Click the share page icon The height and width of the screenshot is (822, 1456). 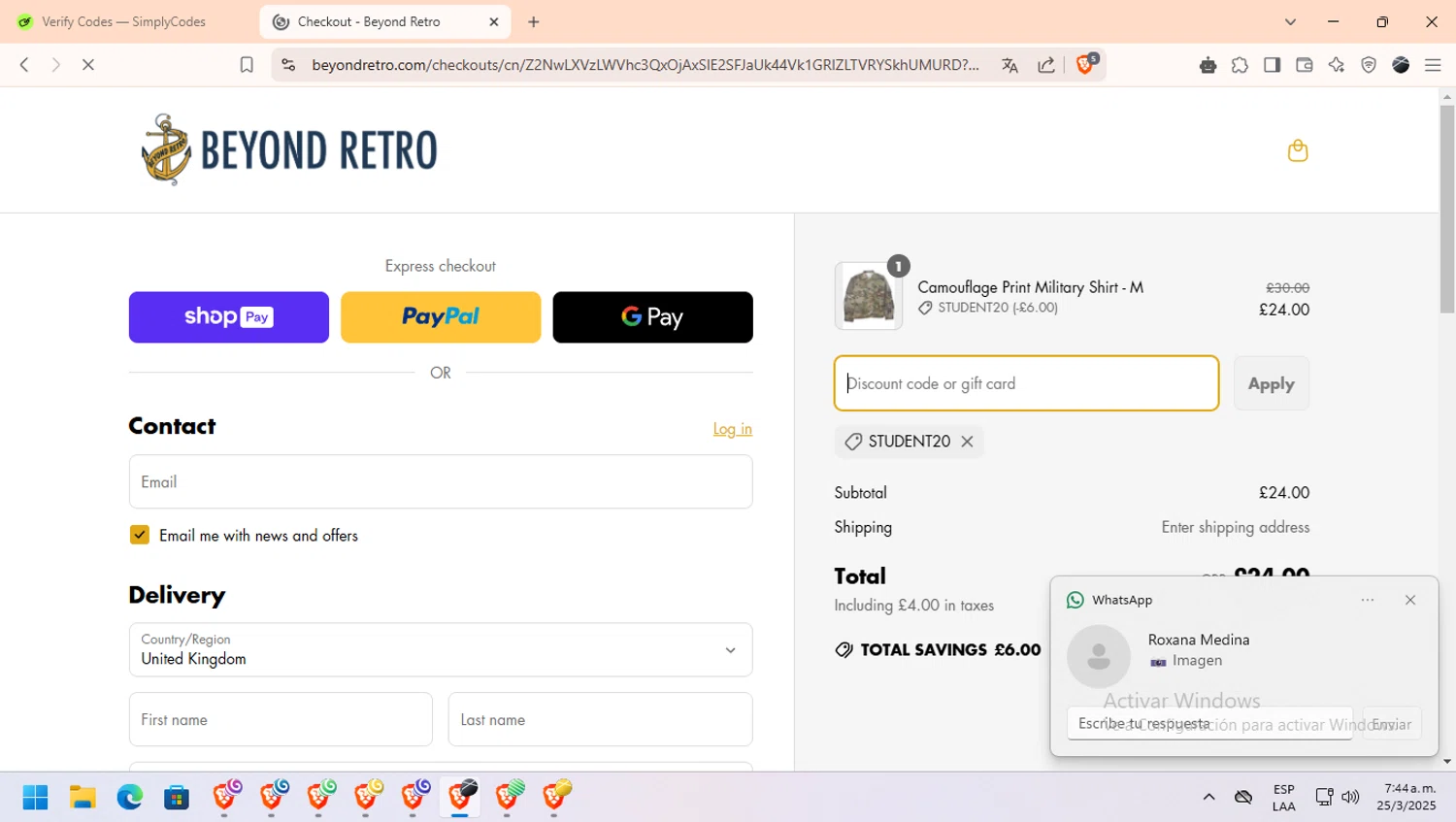(1046, 65)
